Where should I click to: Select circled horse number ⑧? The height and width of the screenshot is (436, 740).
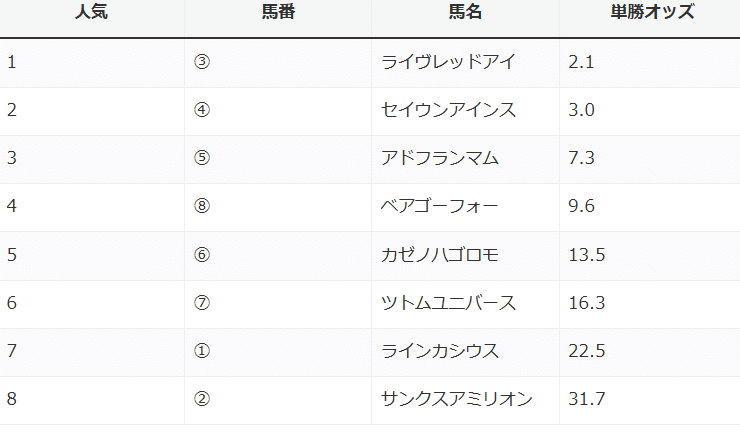pos(201,206)
